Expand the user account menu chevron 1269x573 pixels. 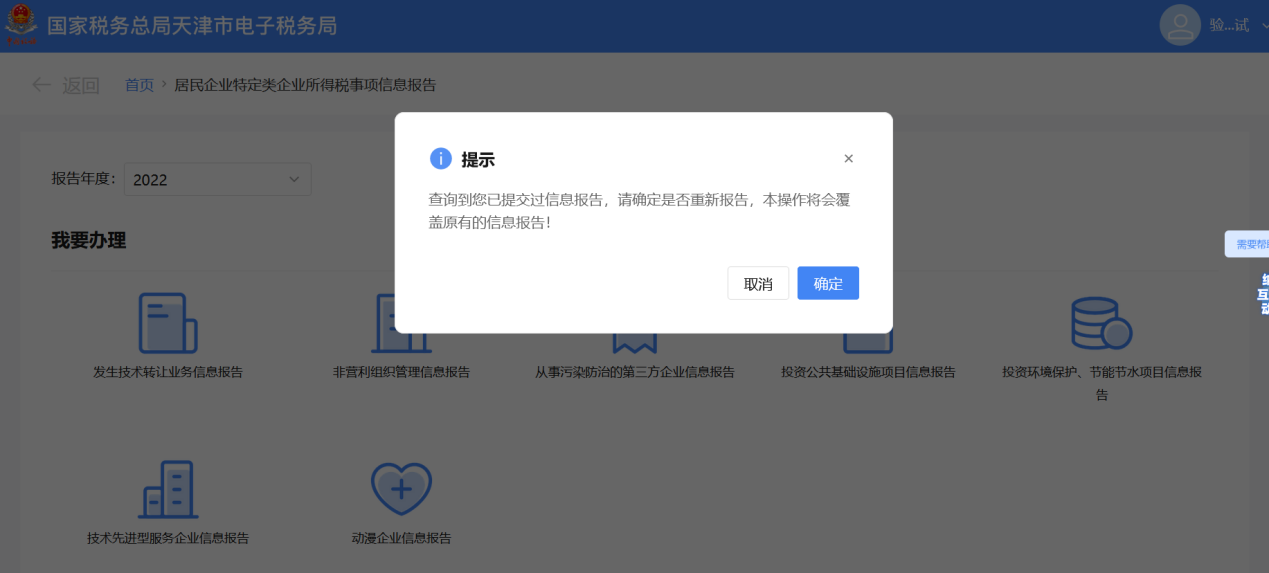click(1264, 26)
